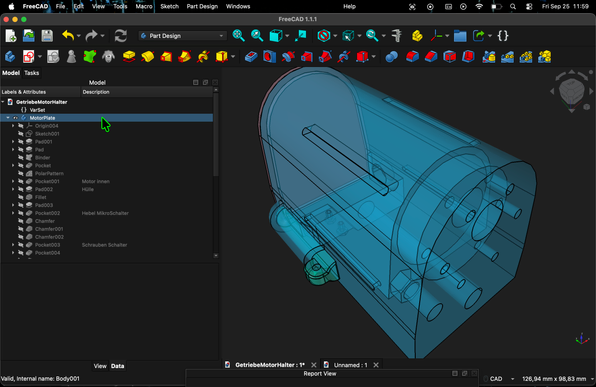Expand the Pad002 tree node
The image size is (596, 387).
coord(13,189)
